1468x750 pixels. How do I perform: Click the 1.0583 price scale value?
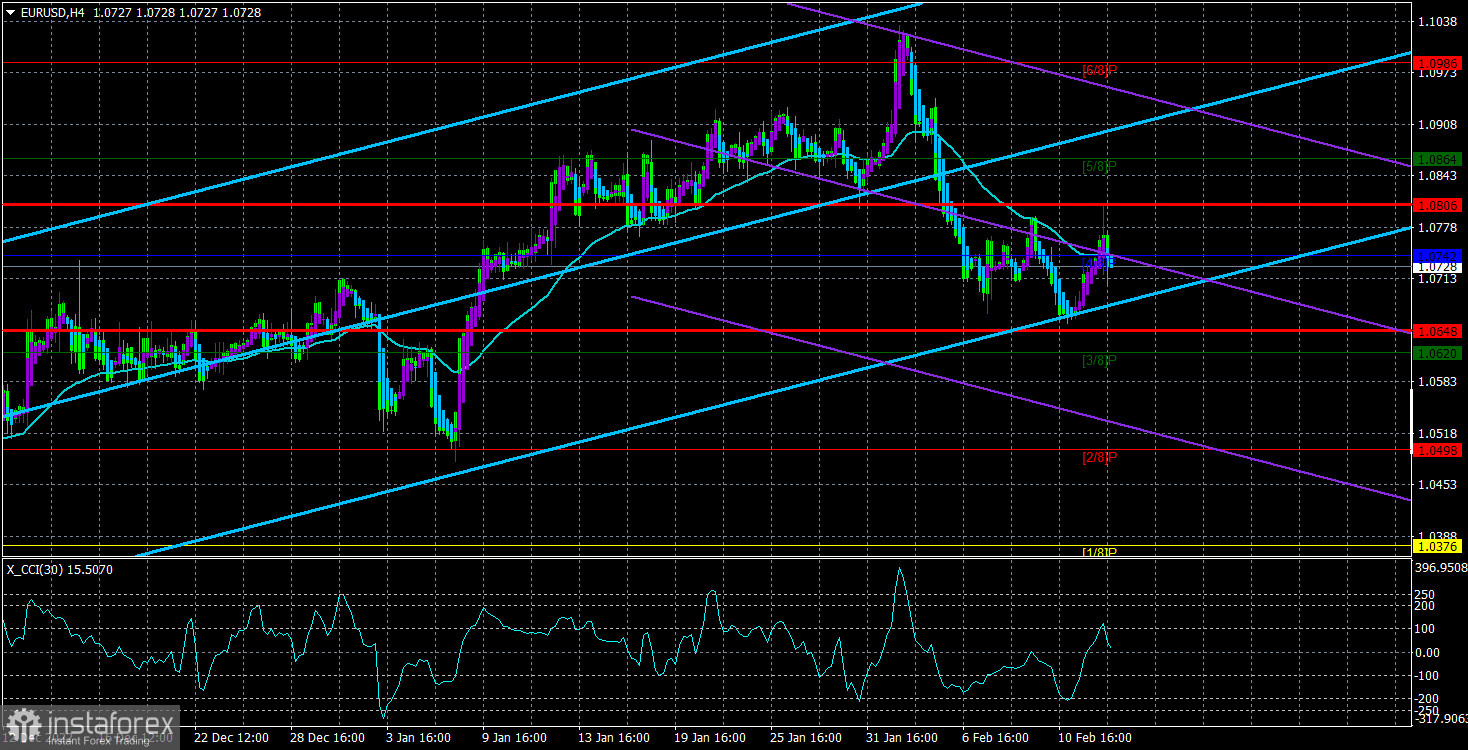point(1435,382)
